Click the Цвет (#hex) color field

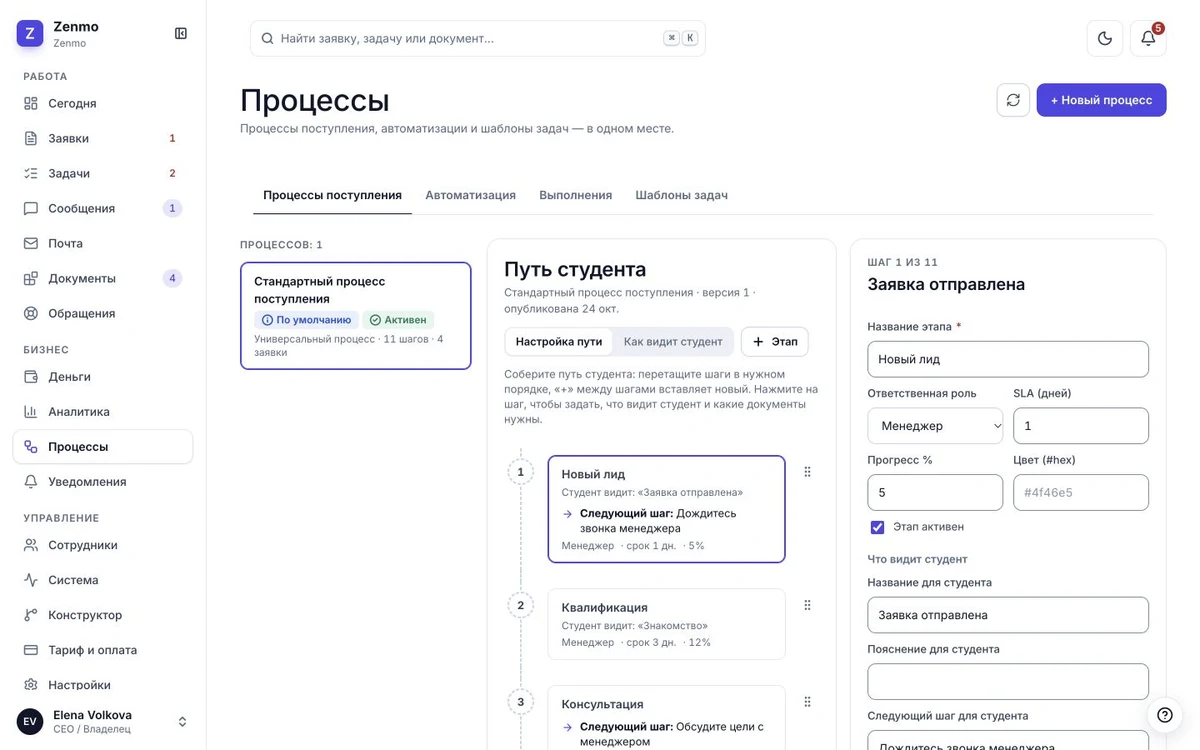(1081, 493)
